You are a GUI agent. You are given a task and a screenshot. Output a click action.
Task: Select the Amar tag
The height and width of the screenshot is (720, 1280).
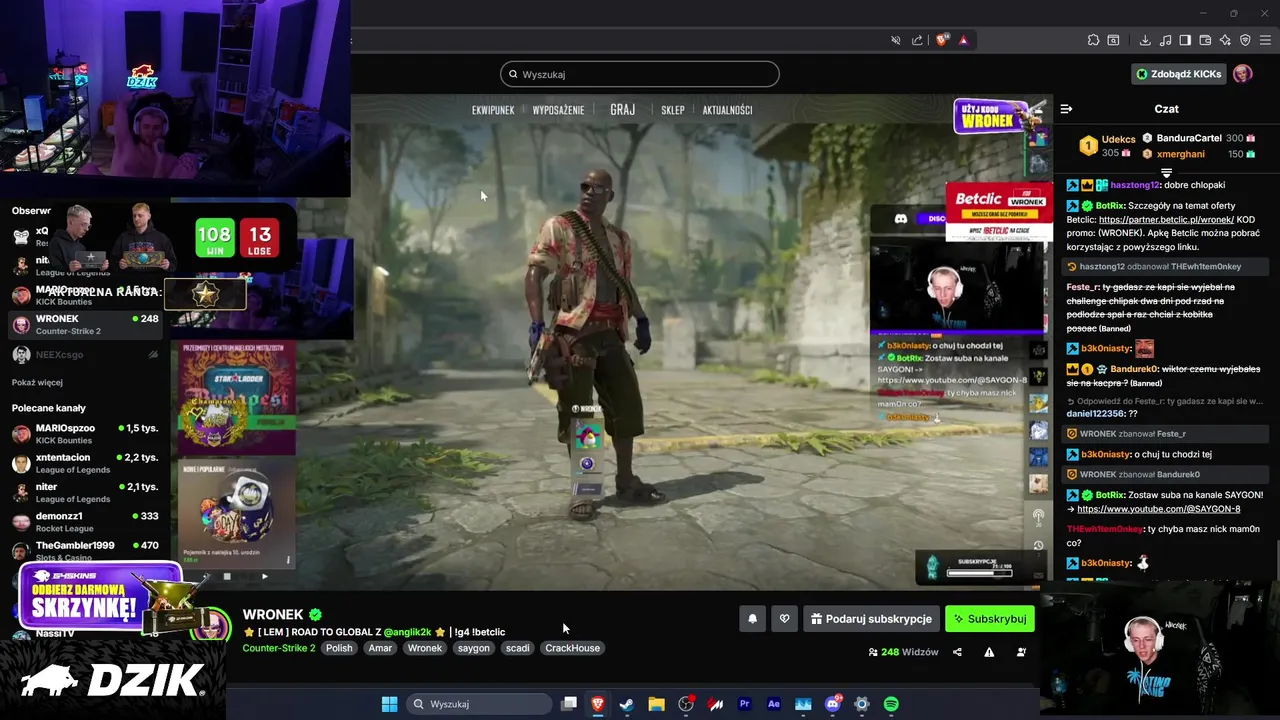point(380,648)
